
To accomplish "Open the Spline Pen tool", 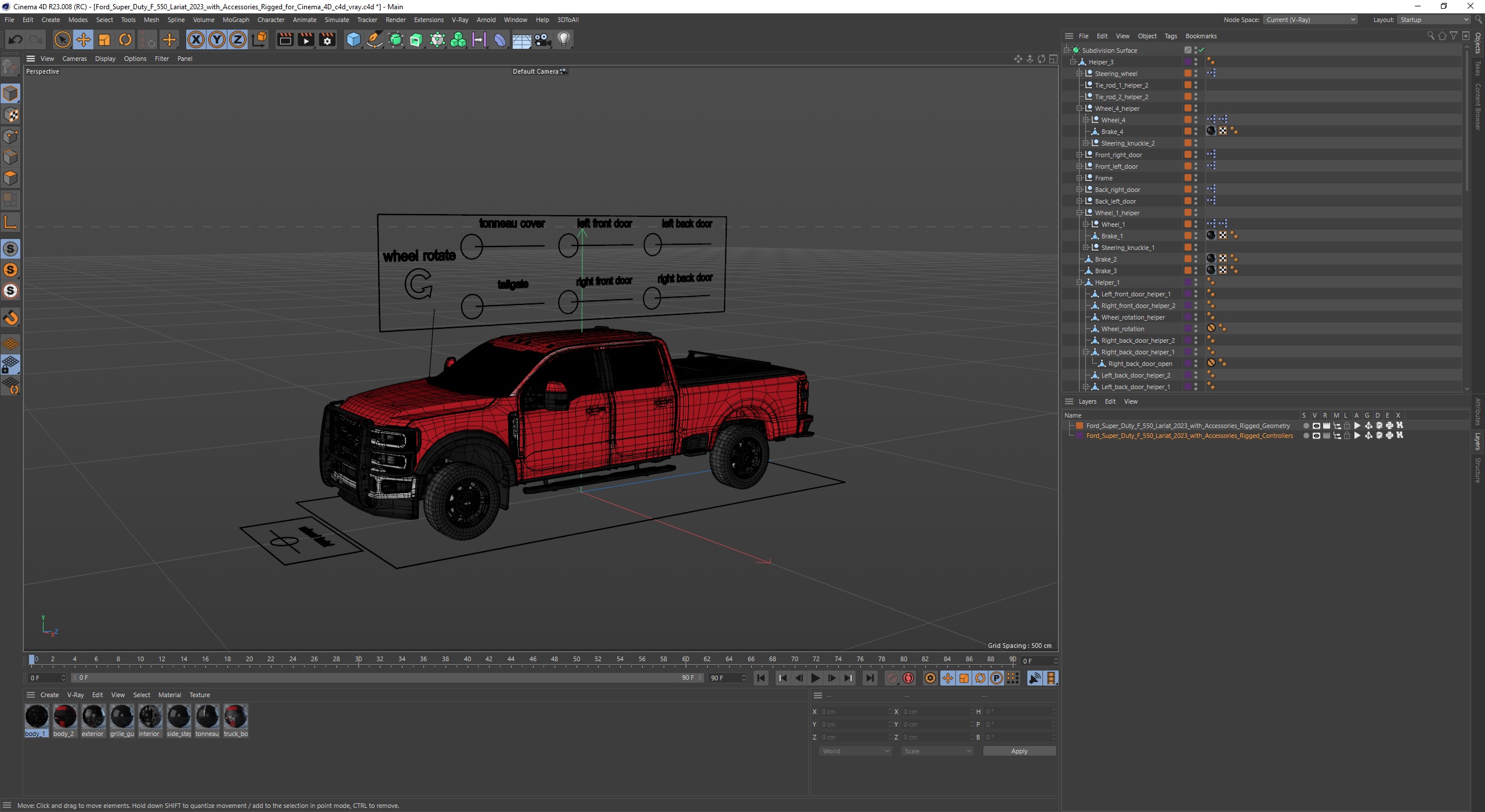I will click(375, 39).
